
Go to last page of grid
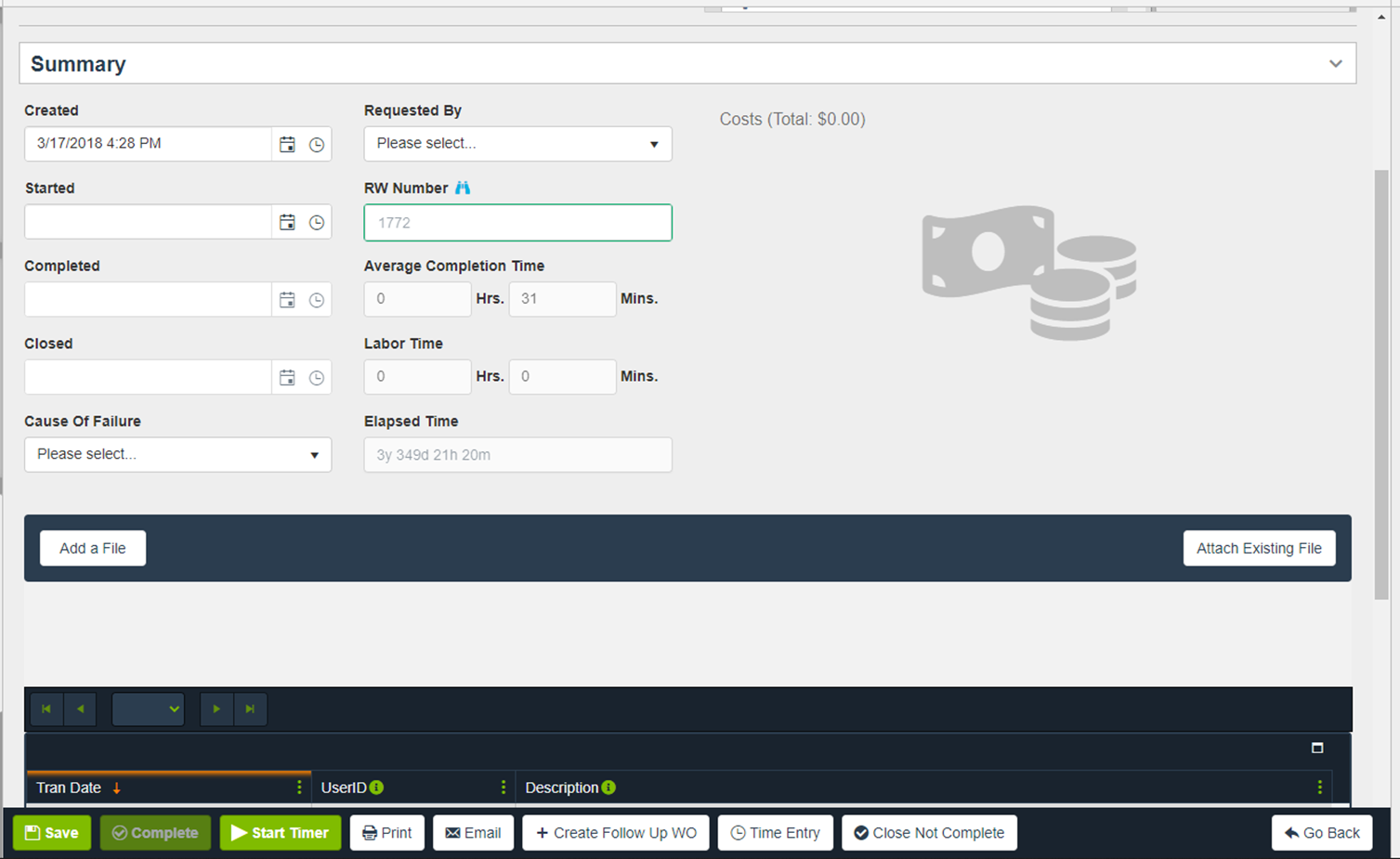point(250,709)
